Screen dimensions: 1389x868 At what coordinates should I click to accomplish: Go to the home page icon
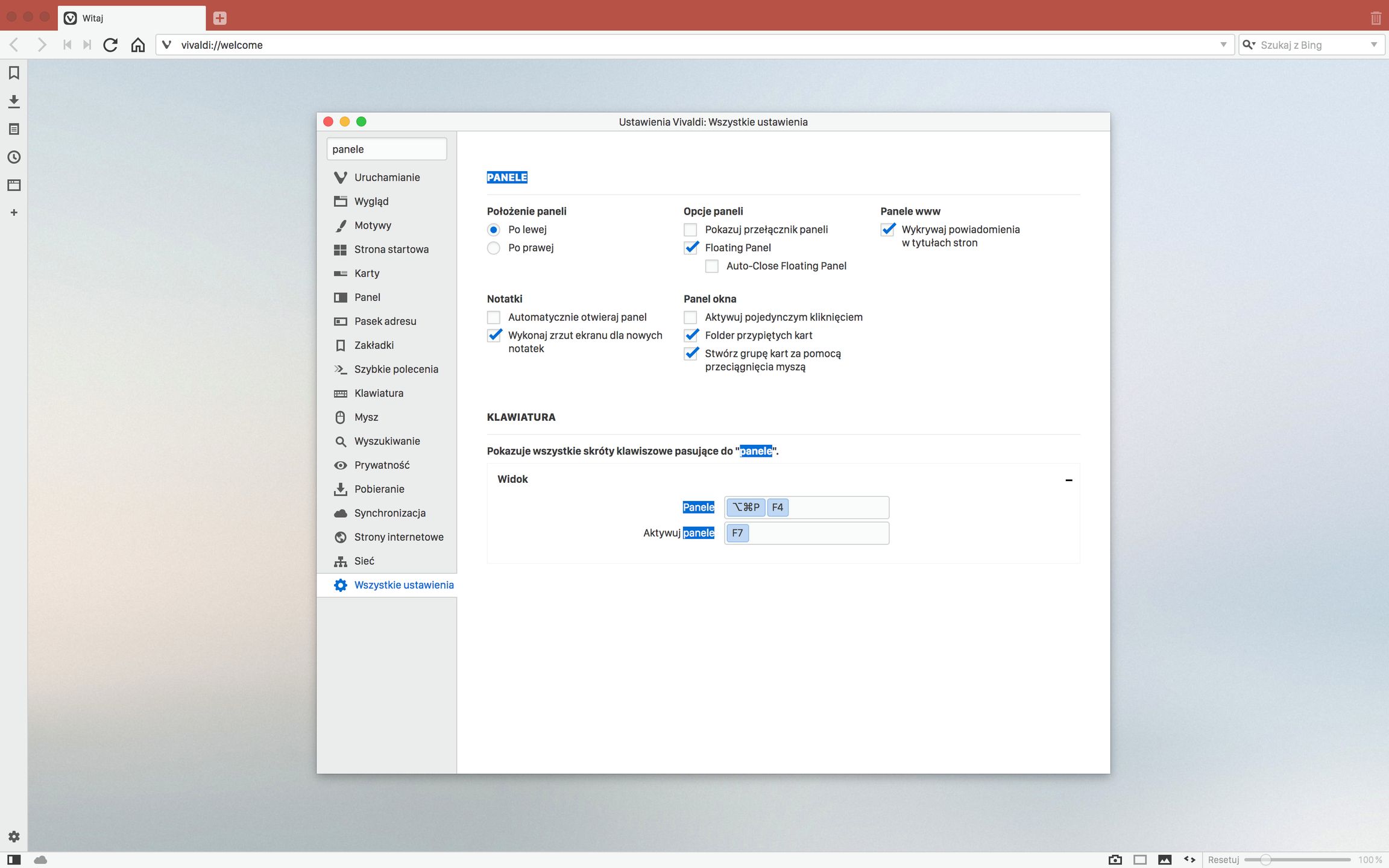pos(138,45)
